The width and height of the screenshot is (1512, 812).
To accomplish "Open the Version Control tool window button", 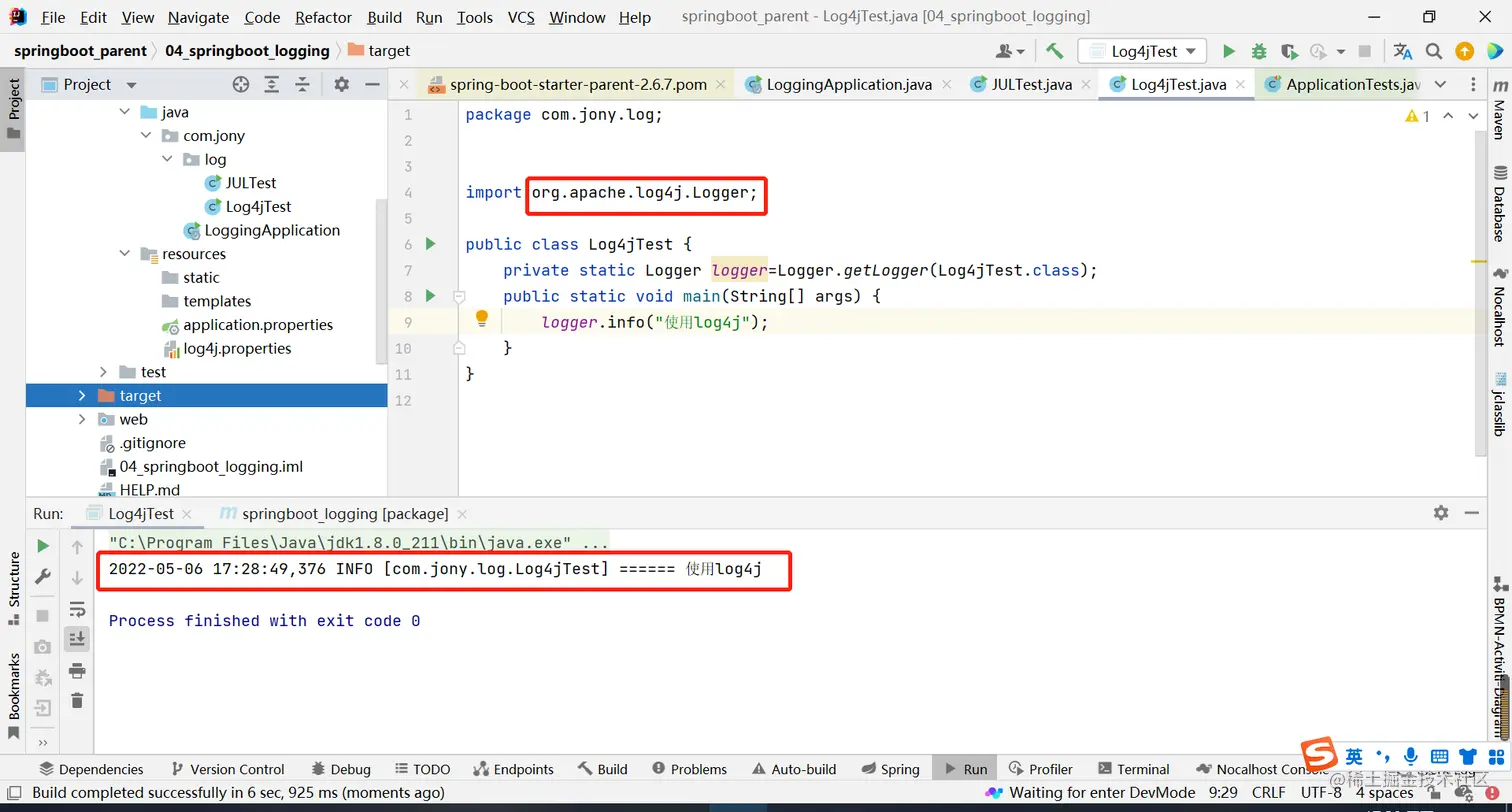I will [x=228, y=769].
